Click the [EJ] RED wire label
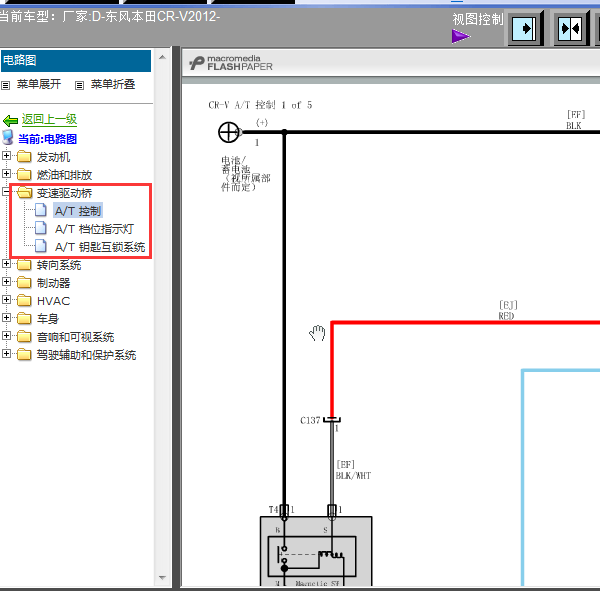Image resolution: width=600 pixels, height=591 pixels. tap(508, 310)
